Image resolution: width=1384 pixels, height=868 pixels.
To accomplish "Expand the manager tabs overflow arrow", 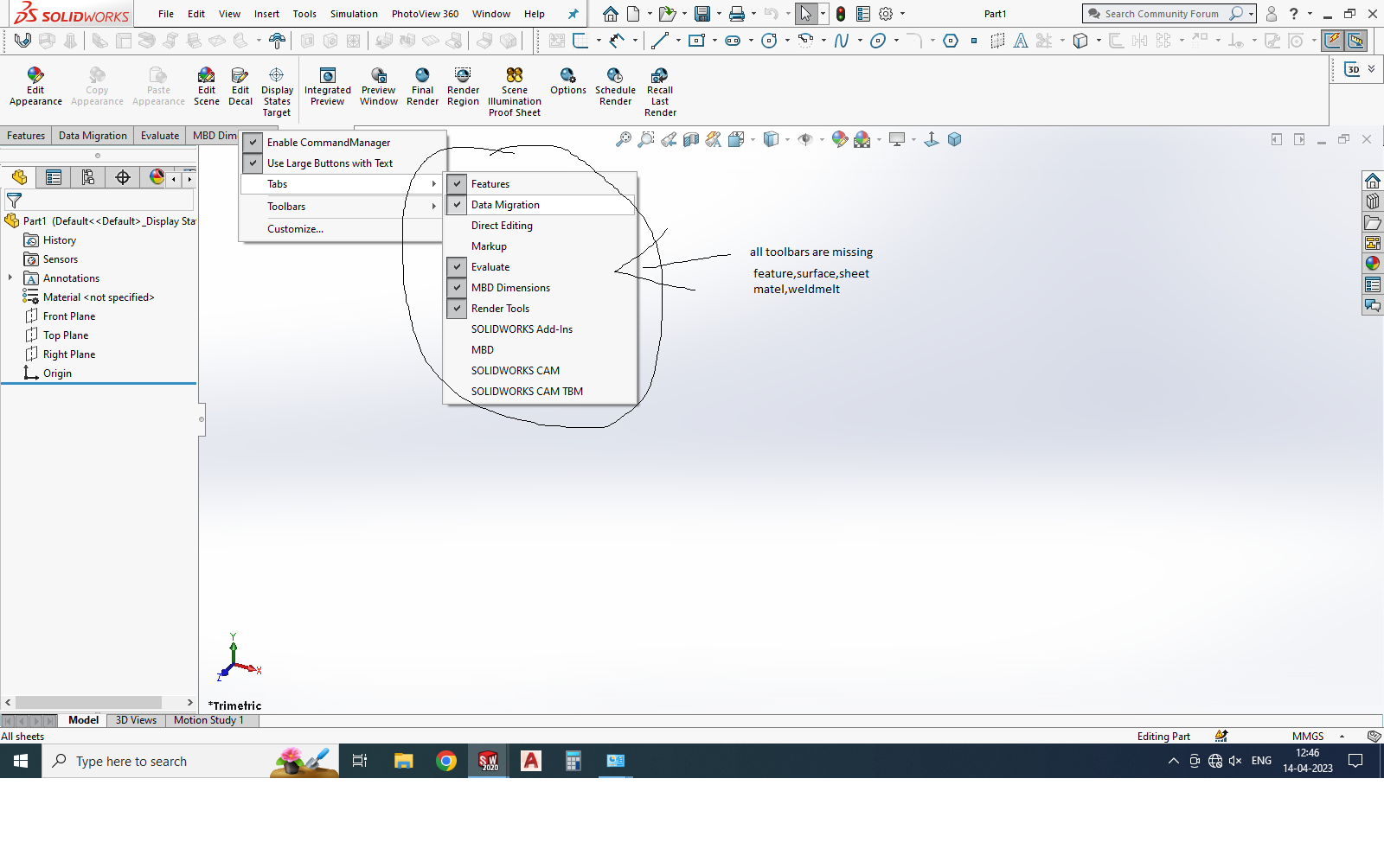I will click(x=189, y=179).
